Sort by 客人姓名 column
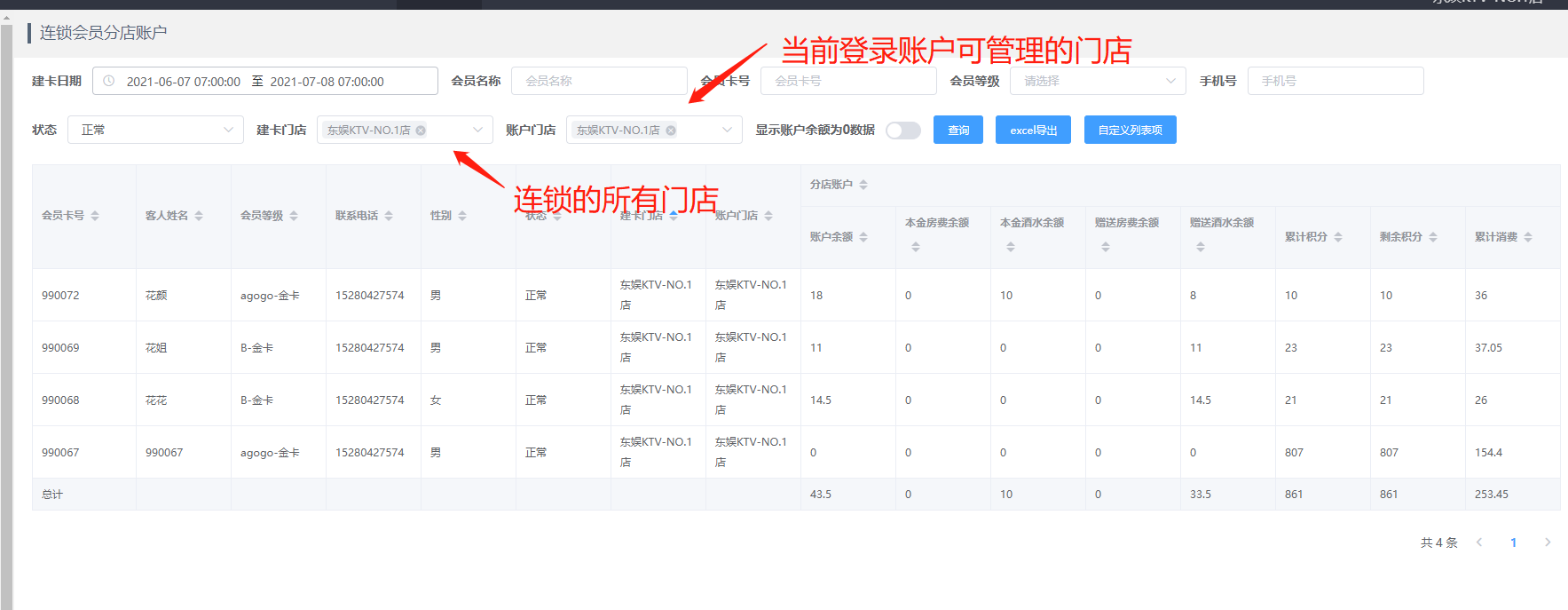The height and width of the screenshot is (610, 1568). pos(199,216)
